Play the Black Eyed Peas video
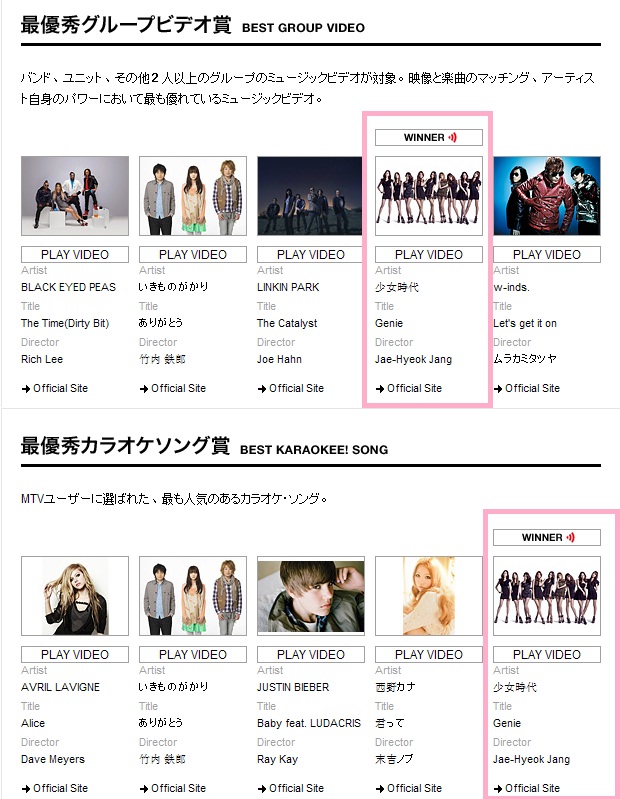620x799 pixels. (x=75, y=254)
